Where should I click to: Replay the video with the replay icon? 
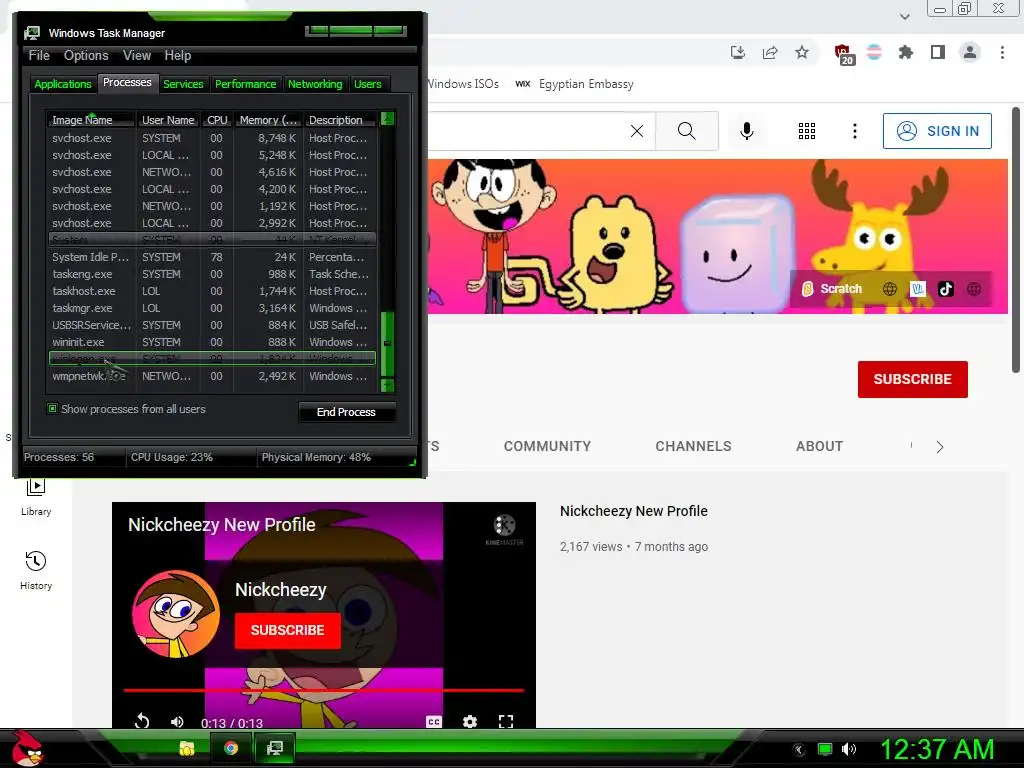click(x=142, y=721)
